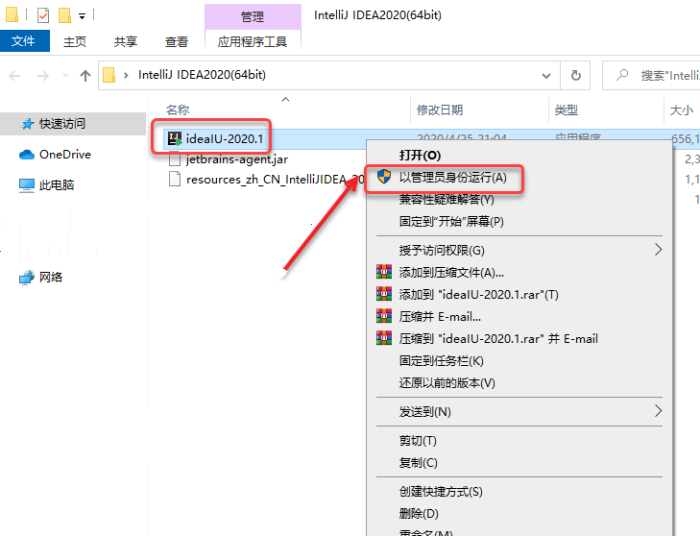
Task: Click the shield icon beside 以管理员身份运行
Action: pos(384,177)
